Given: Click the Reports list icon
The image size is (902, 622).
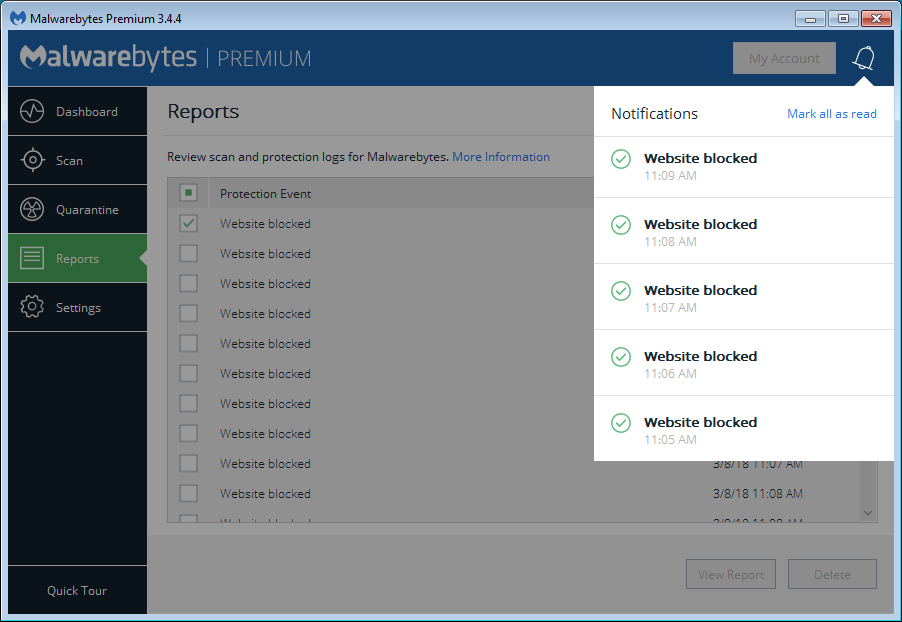Looking at the screenshot, I should (x=32, y=258).
